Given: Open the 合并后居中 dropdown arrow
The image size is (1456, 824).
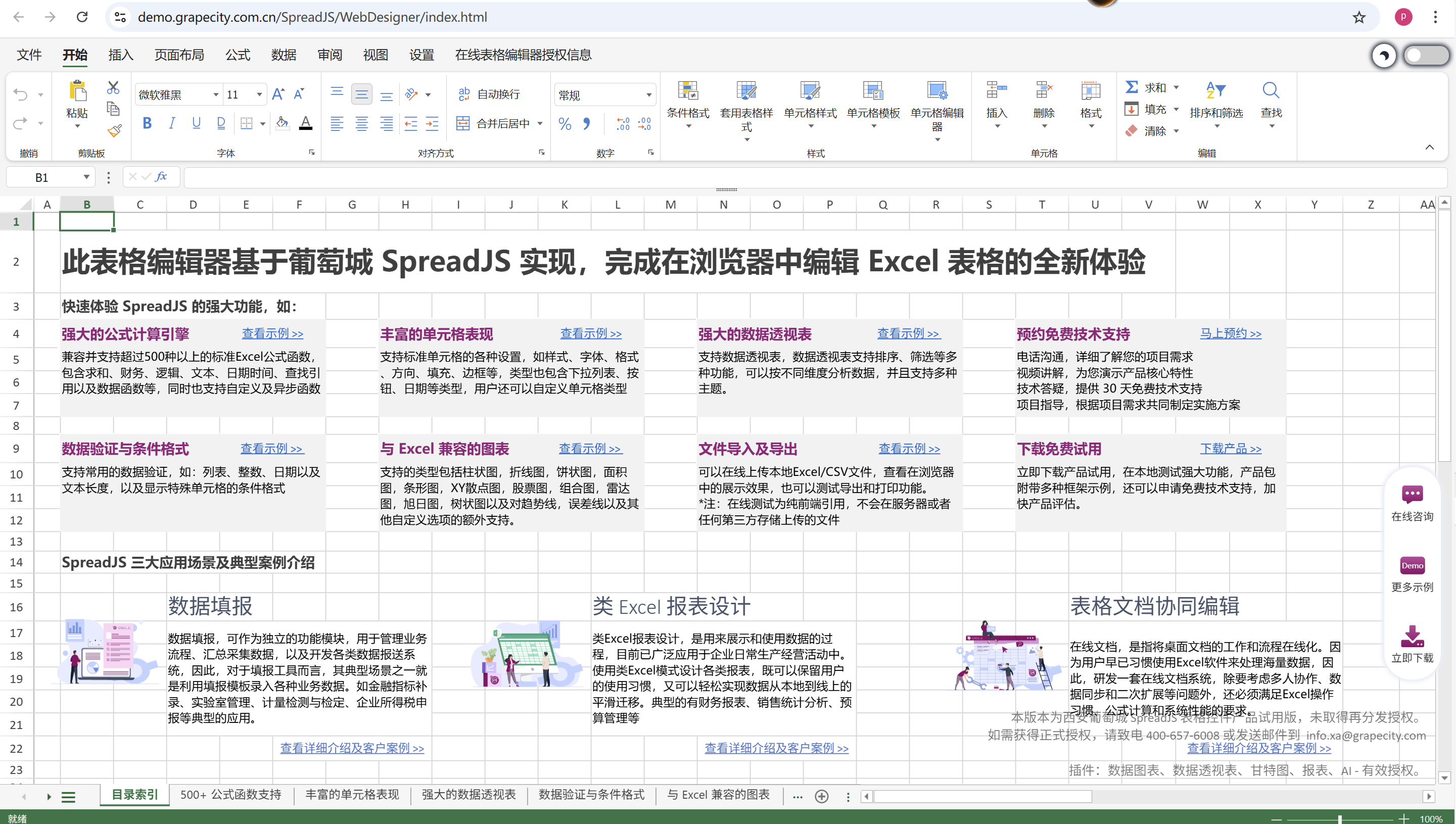Looking at the screenshot, I should pyautogui.click(x=540, y=123).
